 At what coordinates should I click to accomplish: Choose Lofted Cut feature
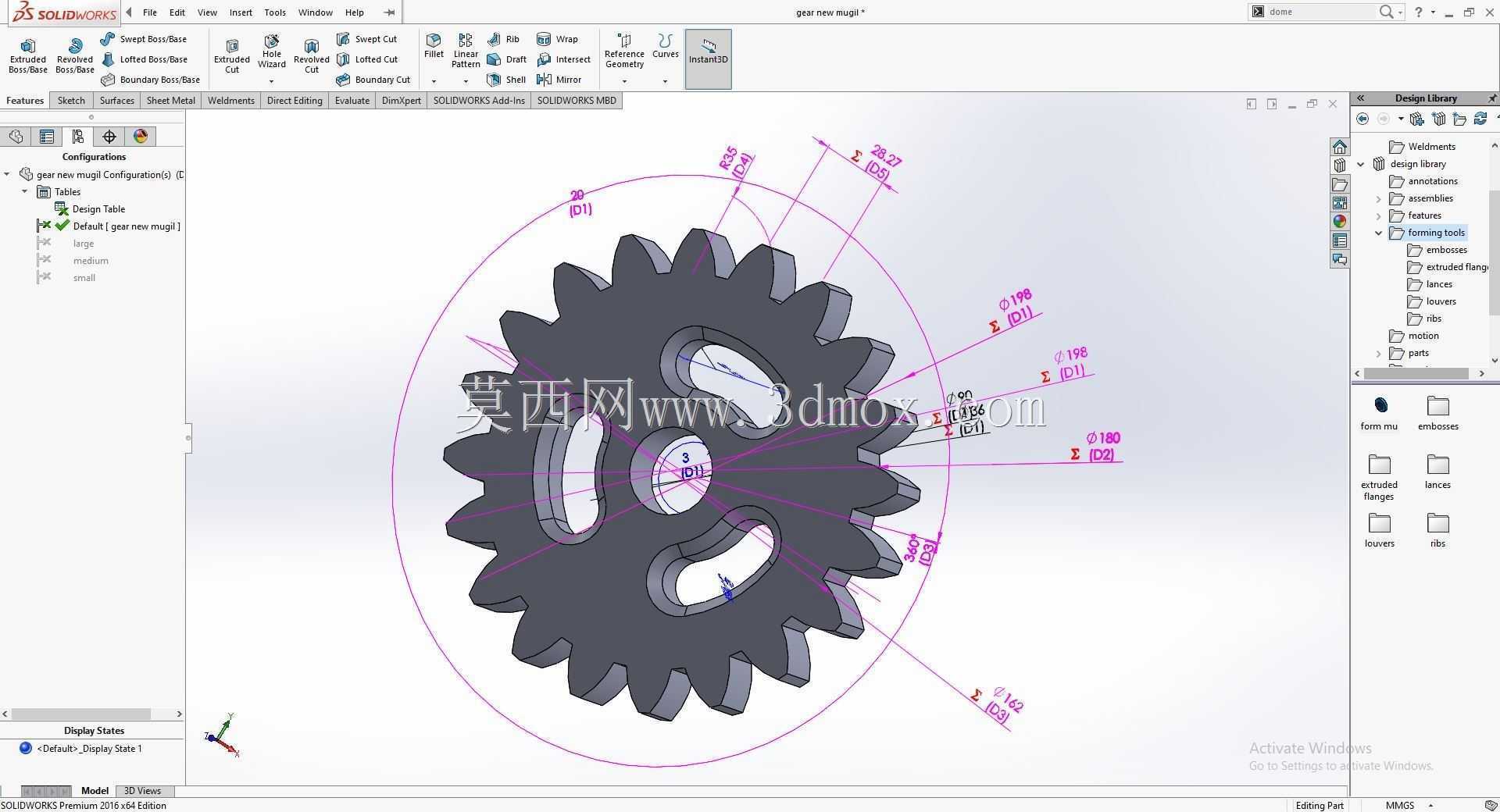(367, 59)
